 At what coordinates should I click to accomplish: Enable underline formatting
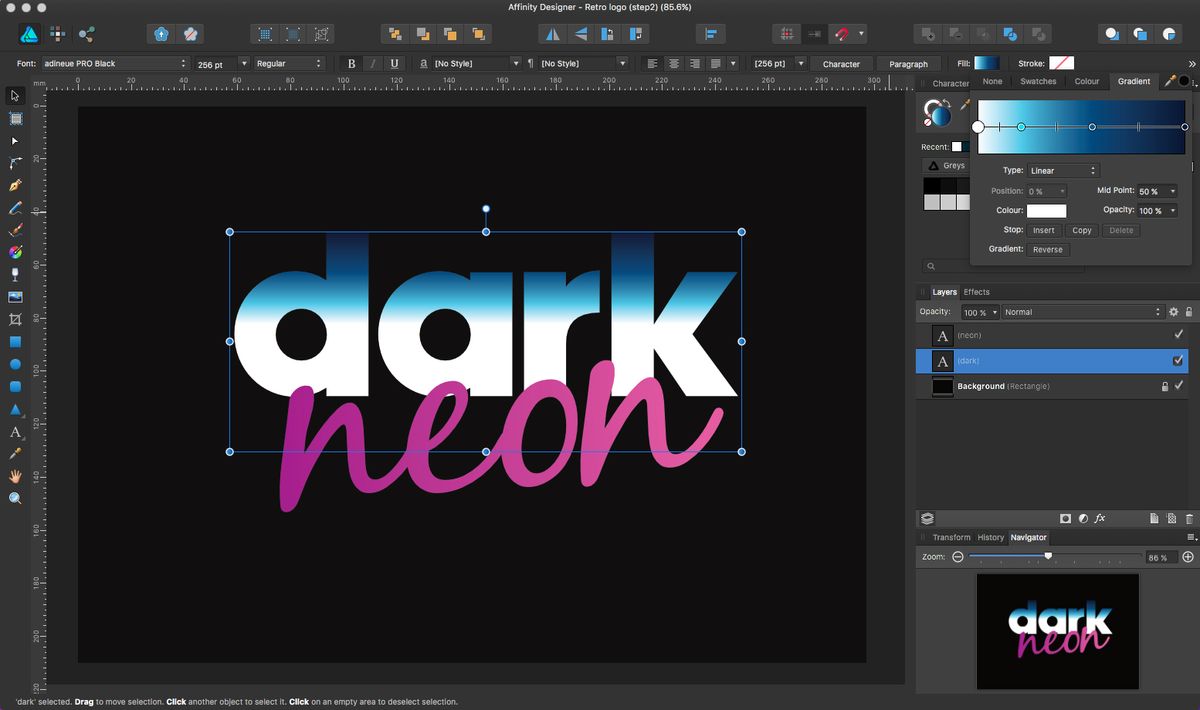point(394,63)
